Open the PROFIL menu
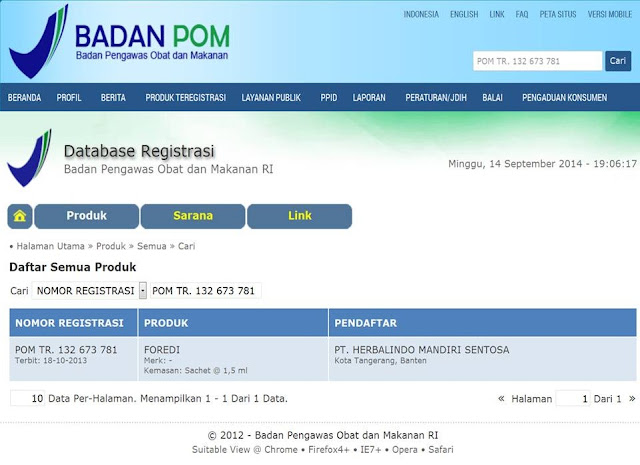 point(69,98)
